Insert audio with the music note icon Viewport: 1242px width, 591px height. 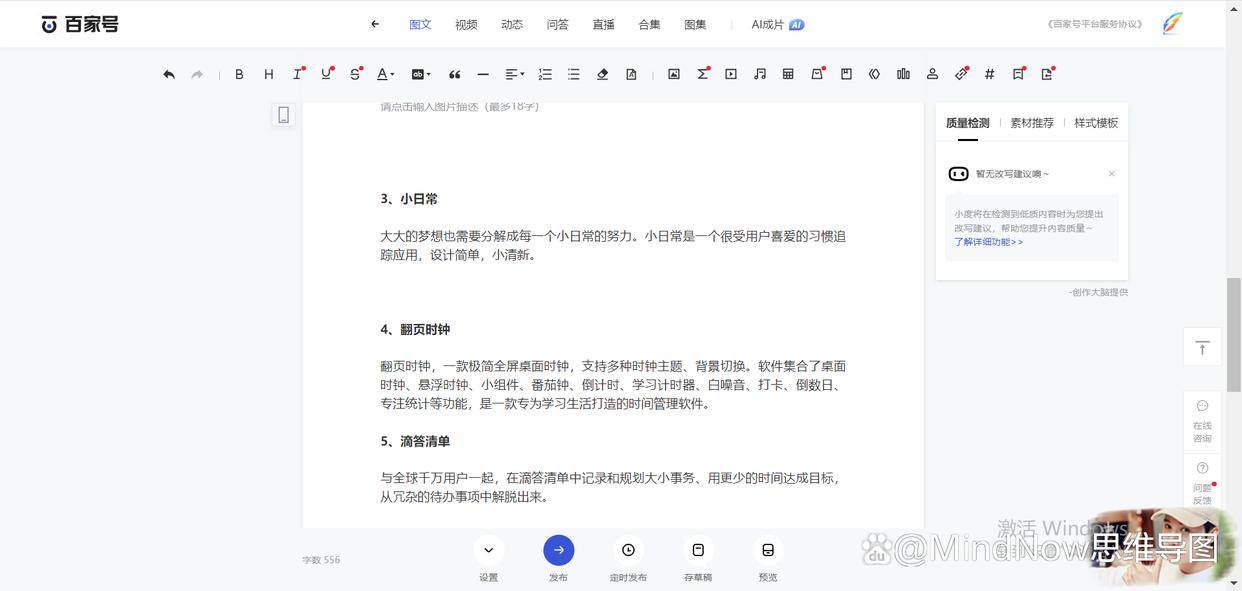[x=760, y=74]
